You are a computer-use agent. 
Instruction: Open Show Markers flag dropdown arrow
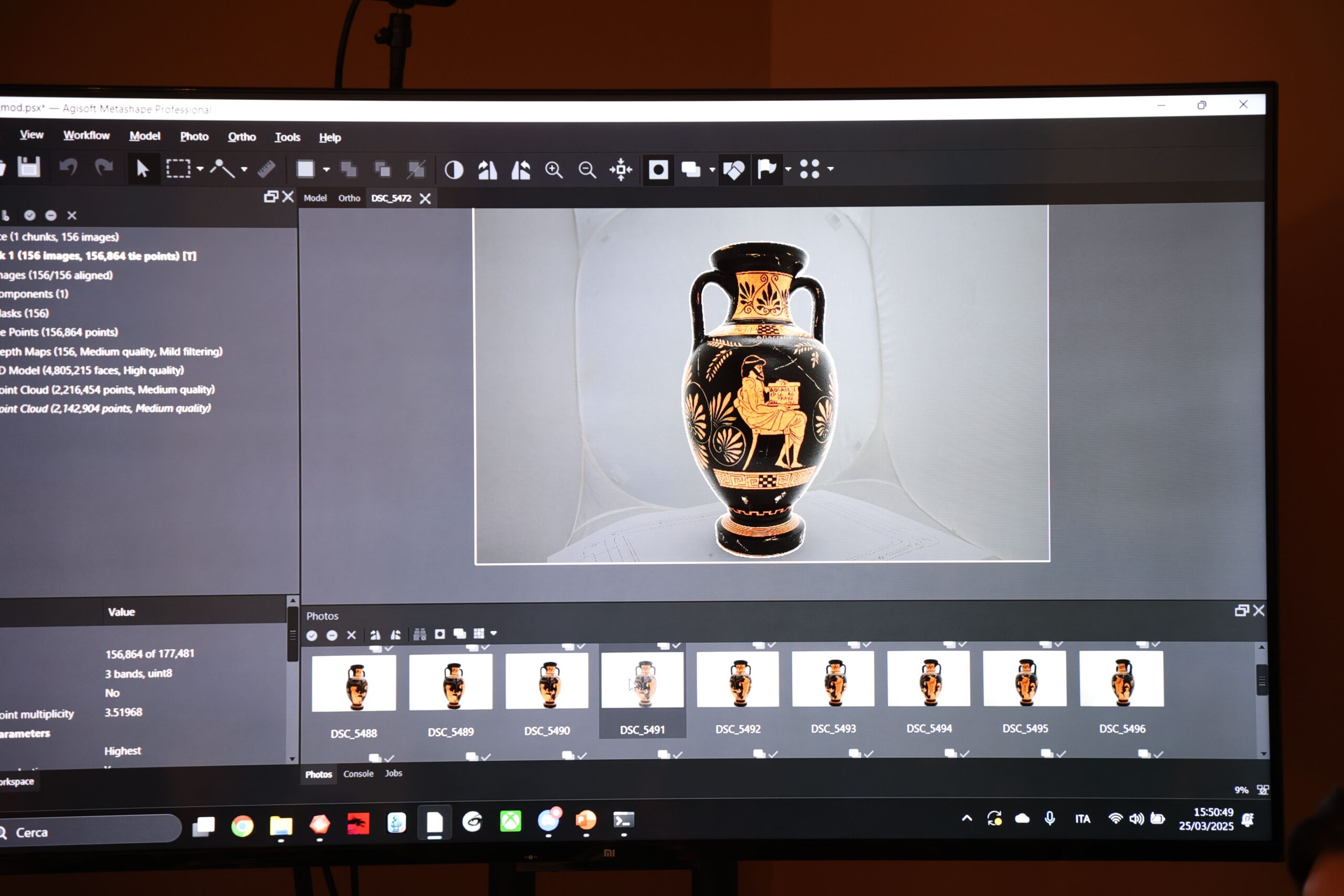click(x=788, y=168)
